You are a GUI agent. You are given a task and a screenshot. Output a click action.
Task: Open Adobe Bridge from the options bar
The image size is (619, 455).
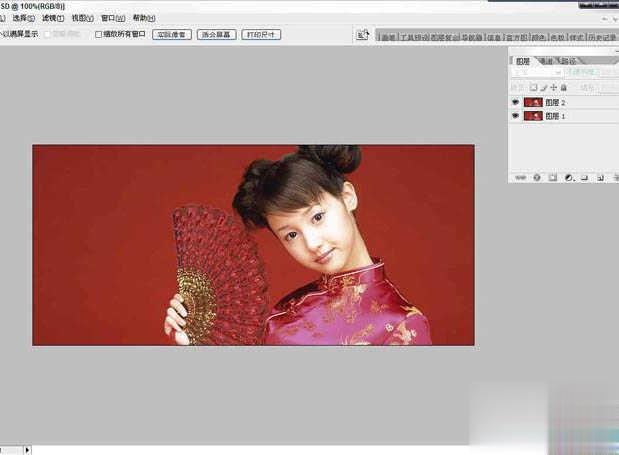pyautogui.click(x=362, y=35)
